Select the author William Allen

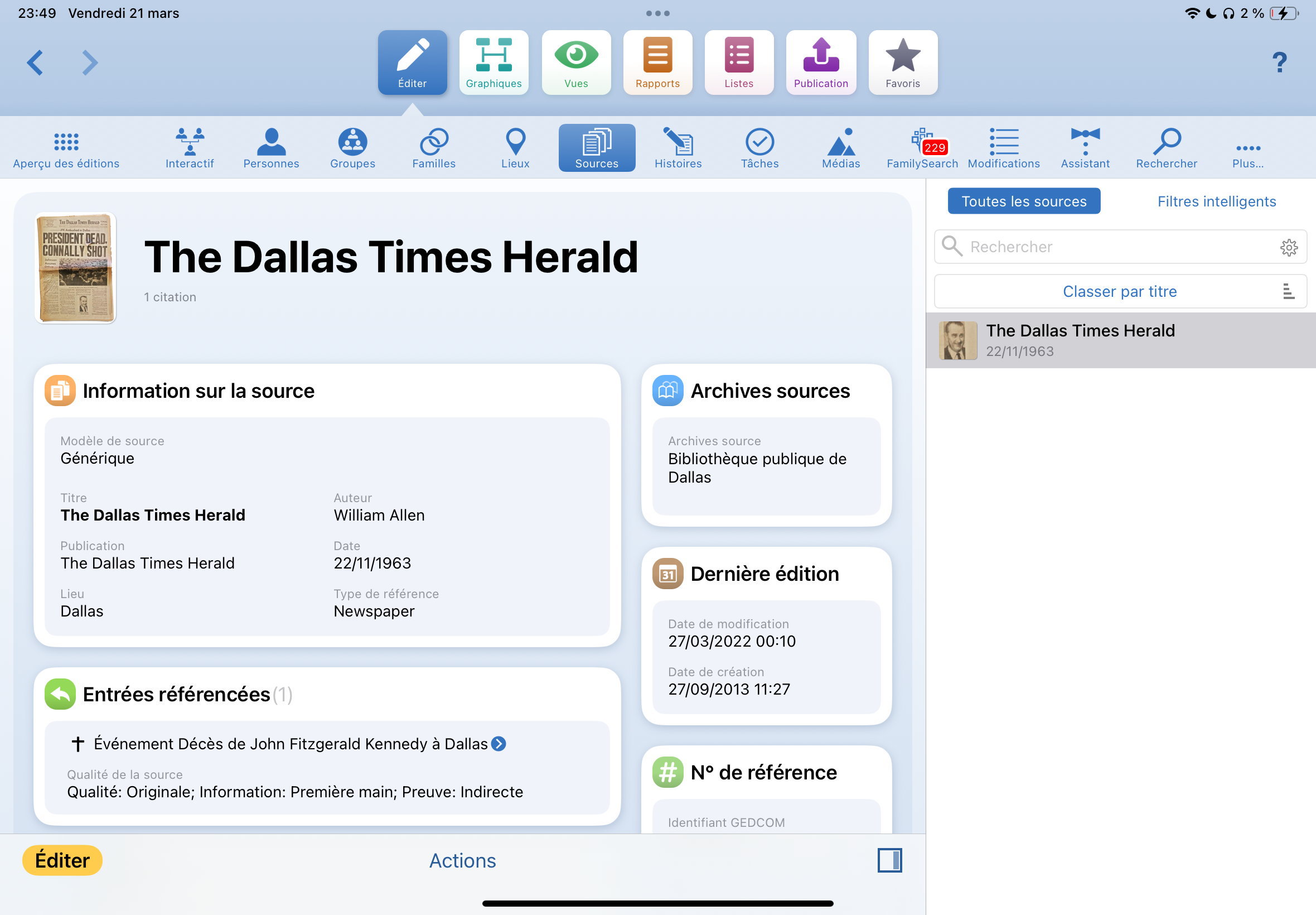(x=379, y=515)
